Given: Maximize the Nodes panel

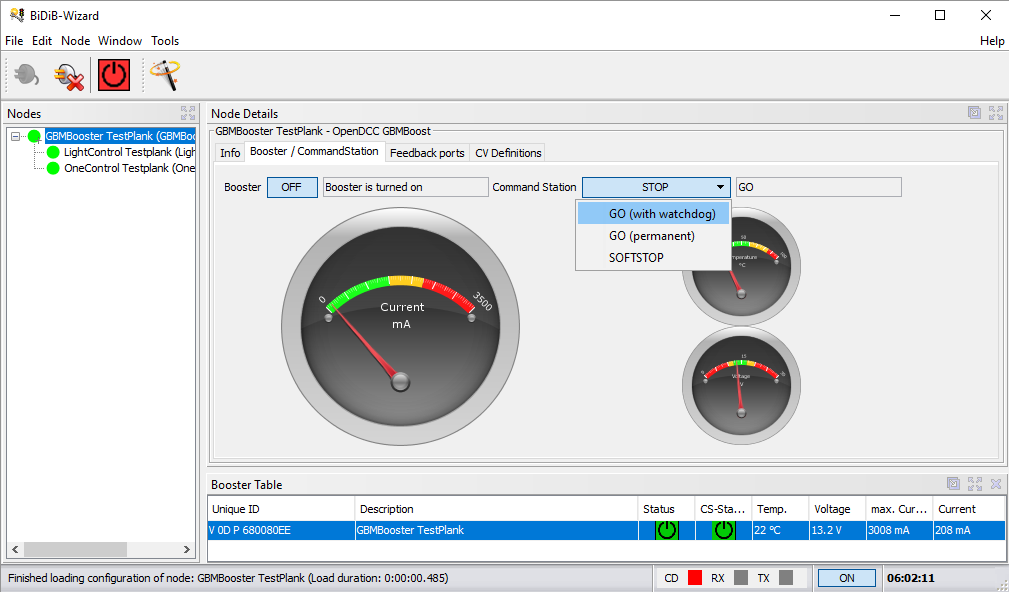Looking at the screenshot, I should 188,113.
